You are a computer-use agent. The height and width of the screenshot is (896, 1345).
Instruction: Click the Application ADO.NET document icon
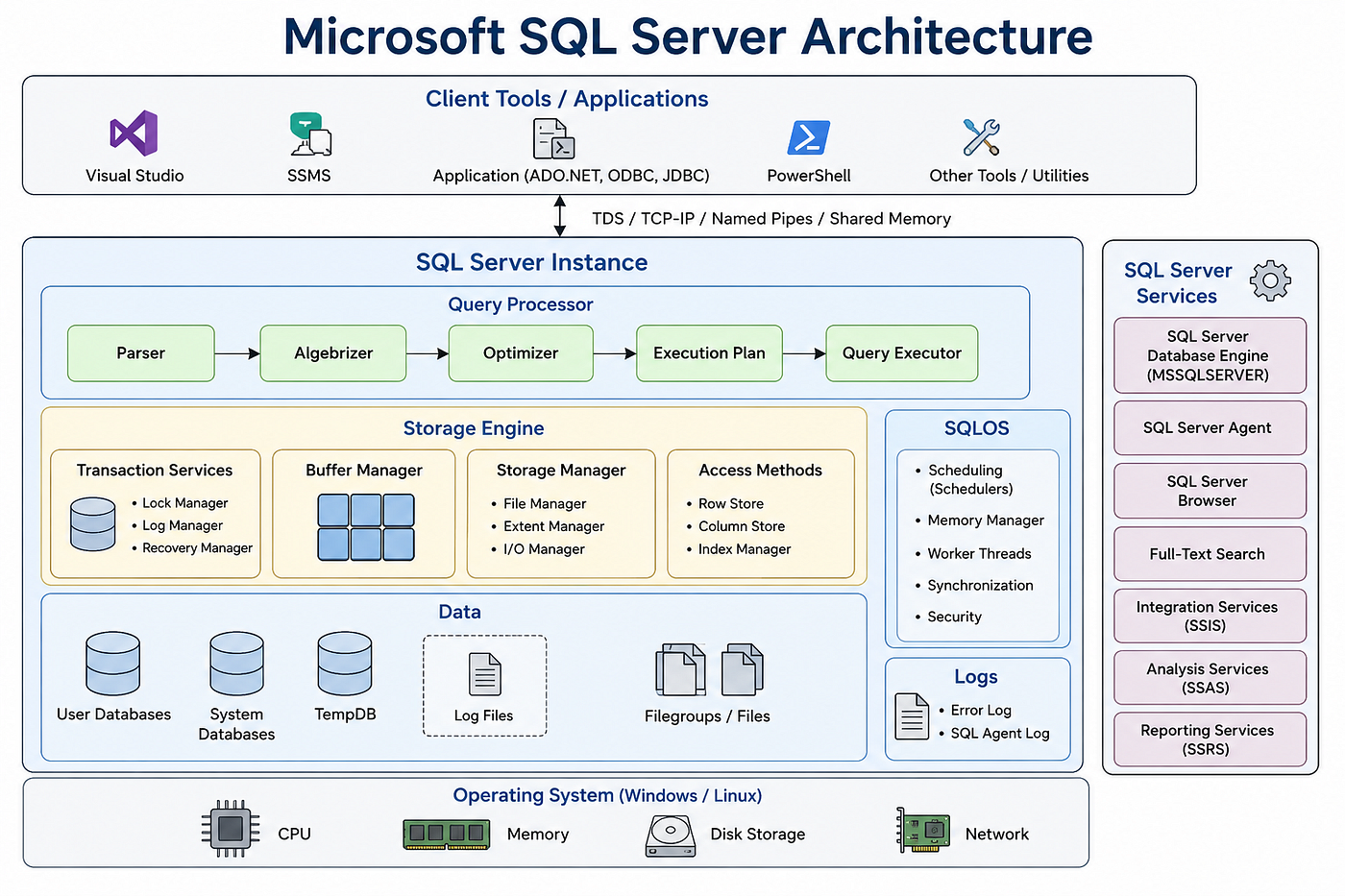click(x=553, y=138)
